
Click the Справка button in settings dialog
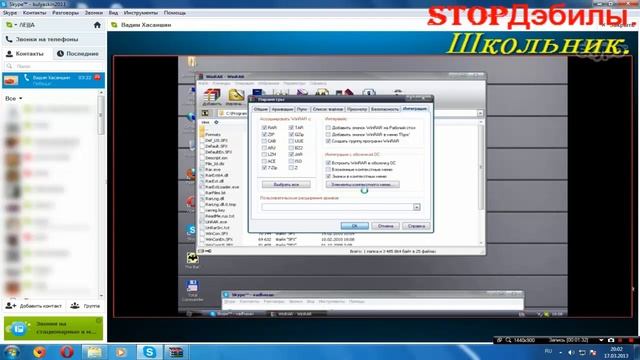[x=416, y=226]
